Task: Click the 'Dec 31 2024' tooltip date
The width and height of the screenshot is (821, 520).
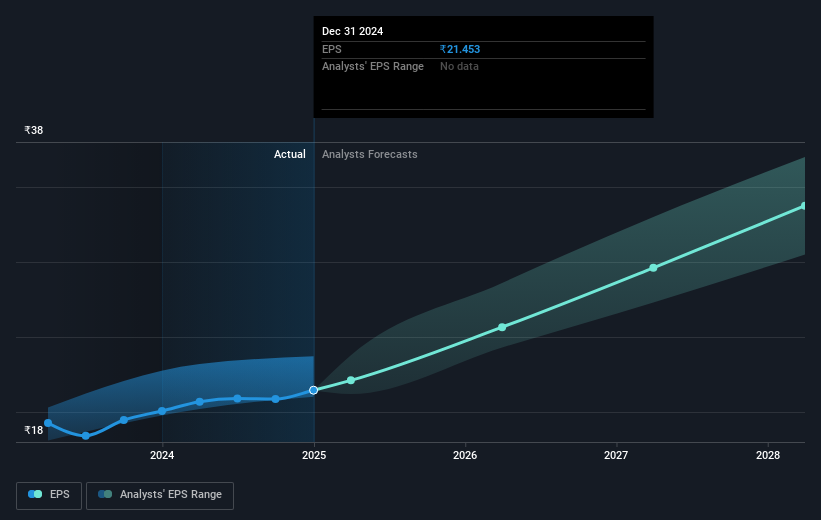Action: 352,31
